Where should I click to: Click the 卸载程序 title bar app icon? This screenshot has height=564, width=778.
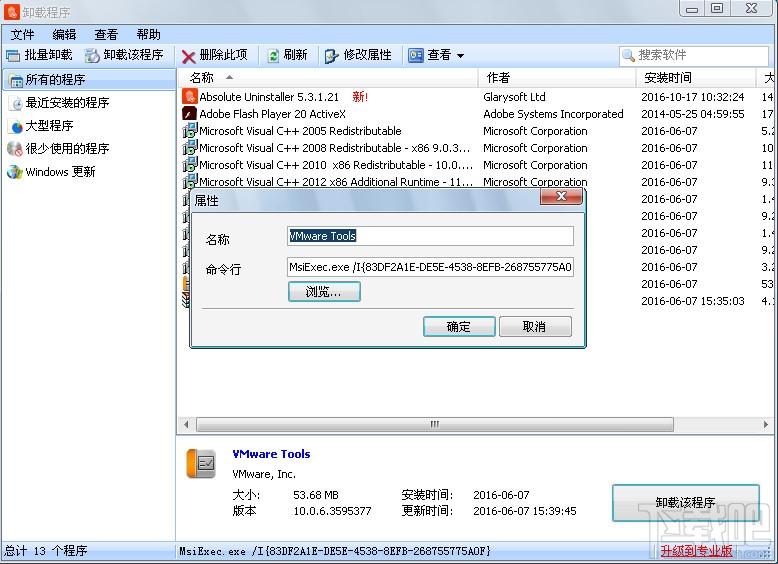[x=11, y=11]
